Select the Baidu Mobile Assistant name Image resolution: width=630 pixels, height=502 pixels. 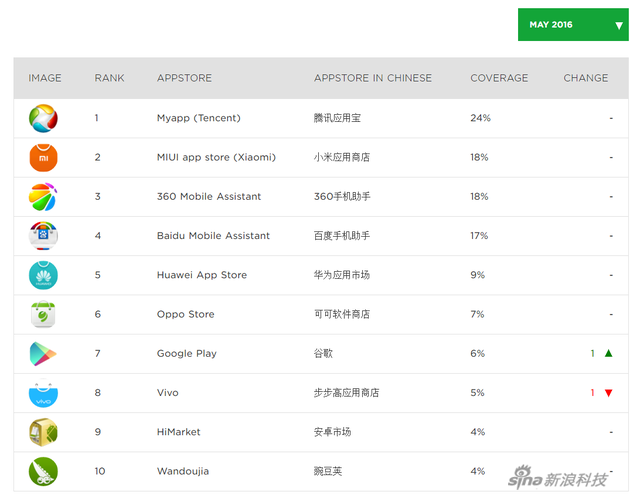click(x=213, y=236)
